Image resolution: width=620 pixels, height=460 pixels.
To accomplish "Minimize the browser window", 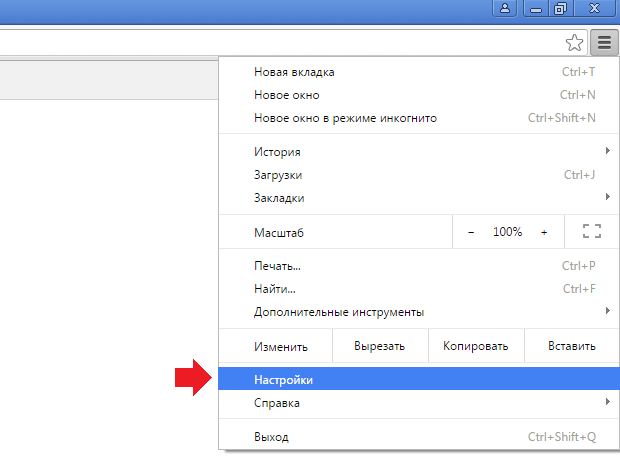I will [536, 8].
